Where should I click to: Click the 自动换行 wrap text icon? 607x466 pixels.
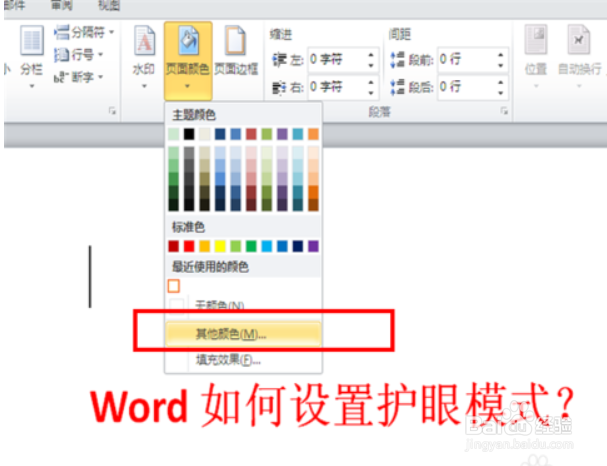(x=579, y=39)
